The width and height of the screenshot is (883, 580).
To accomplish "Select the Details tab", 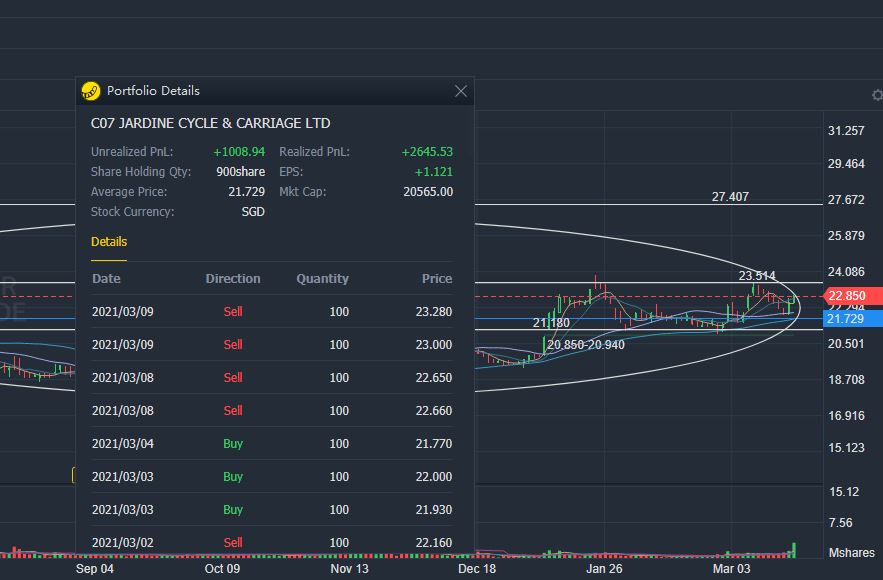I will (109, 242).
